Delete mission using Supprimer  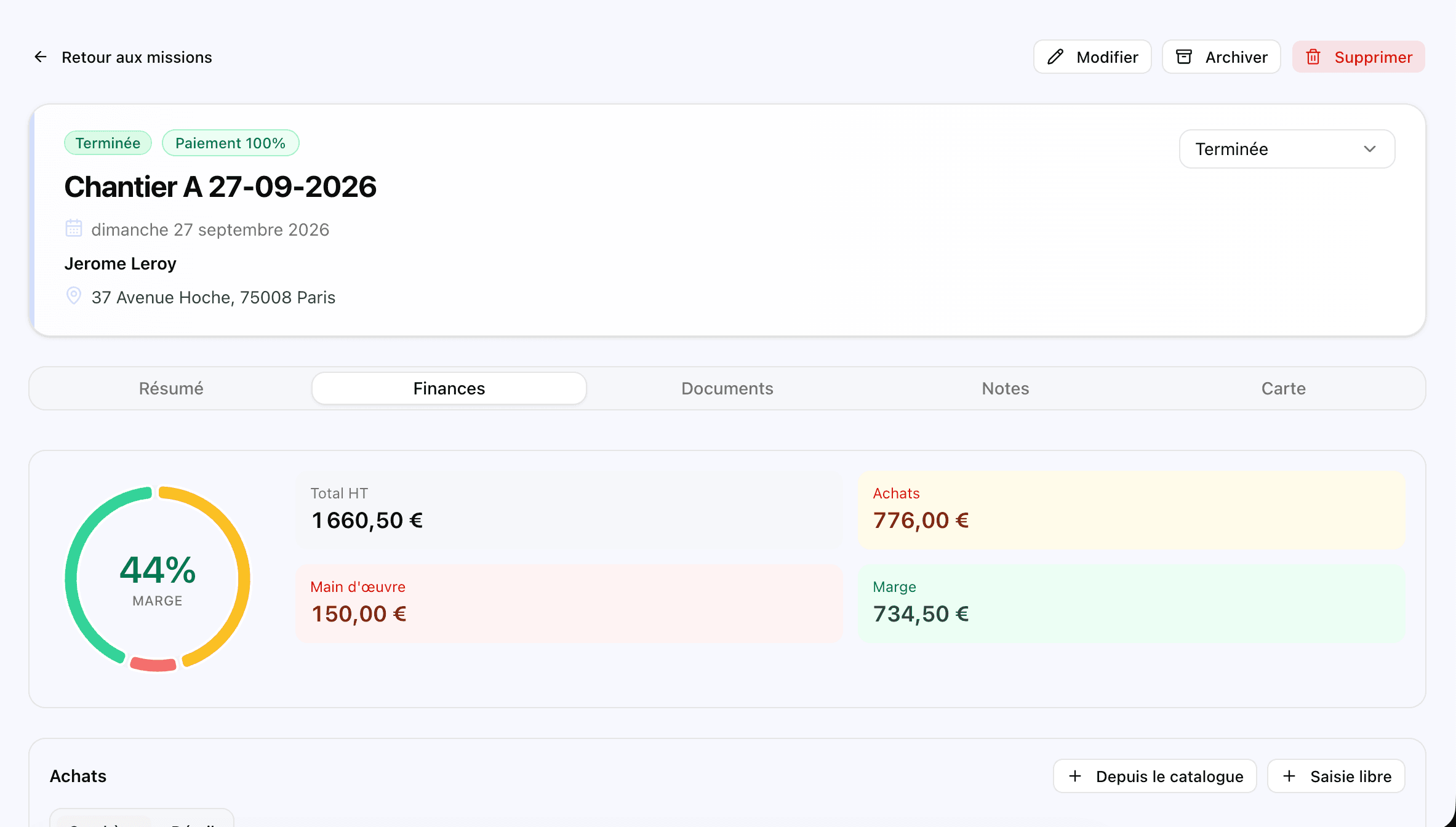click(x=1358, y=57)
